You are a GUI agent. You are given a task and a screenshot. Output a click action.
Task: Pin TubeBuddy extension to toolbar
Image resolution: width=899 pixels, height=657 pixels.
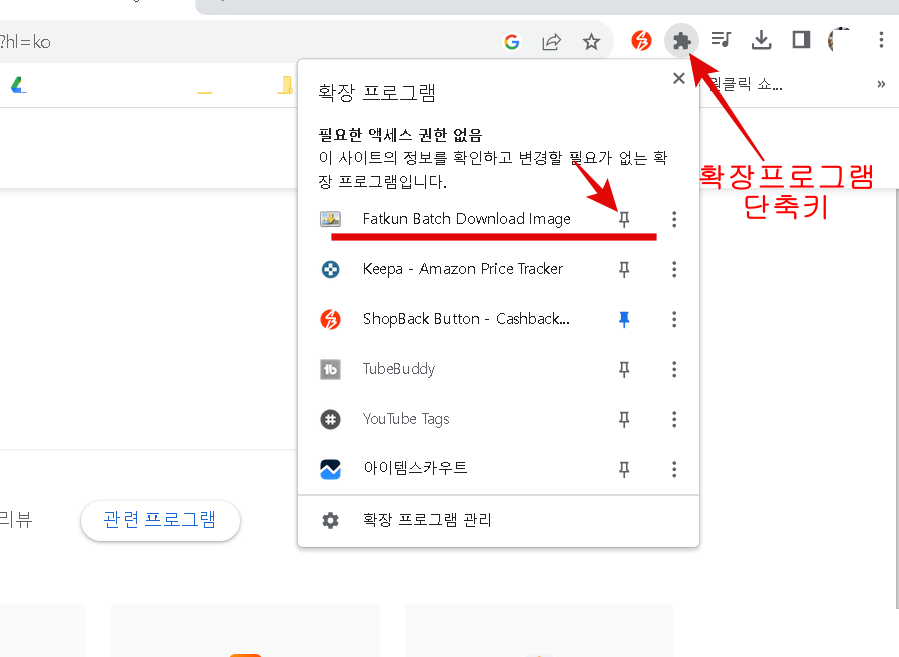click(x=624, y=369)
